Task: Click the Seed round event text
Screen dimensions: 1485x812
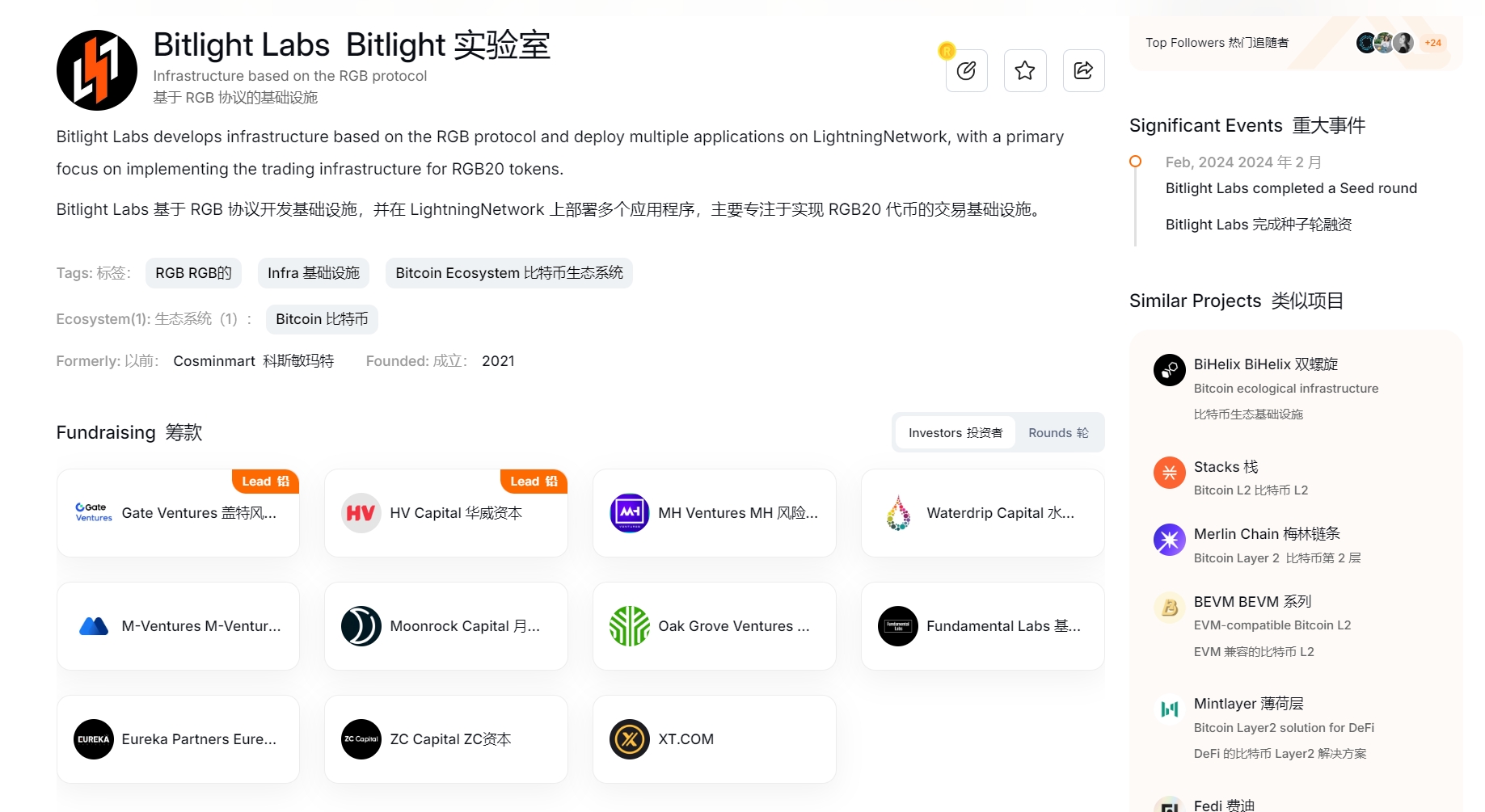Action: click(x=1291, y=188)
